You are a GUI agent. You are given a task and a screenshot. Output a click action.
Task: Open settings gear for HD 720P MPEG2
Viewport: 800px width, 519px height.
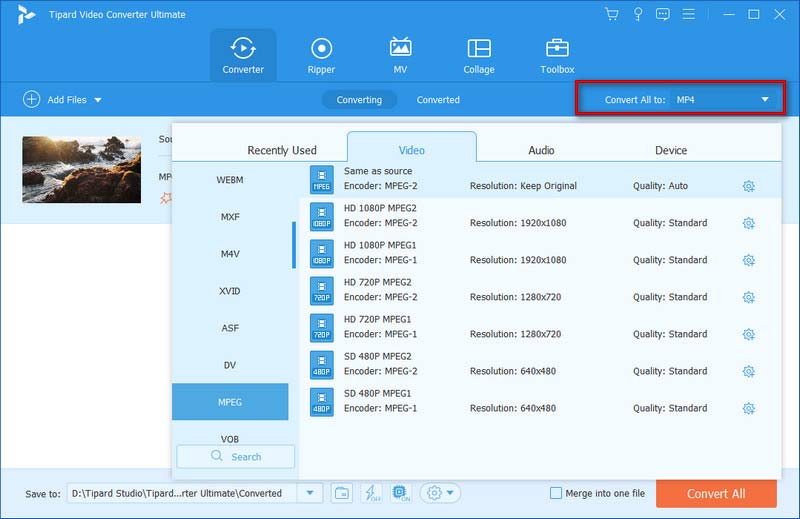pyautogui.click(x=748, y=297)
